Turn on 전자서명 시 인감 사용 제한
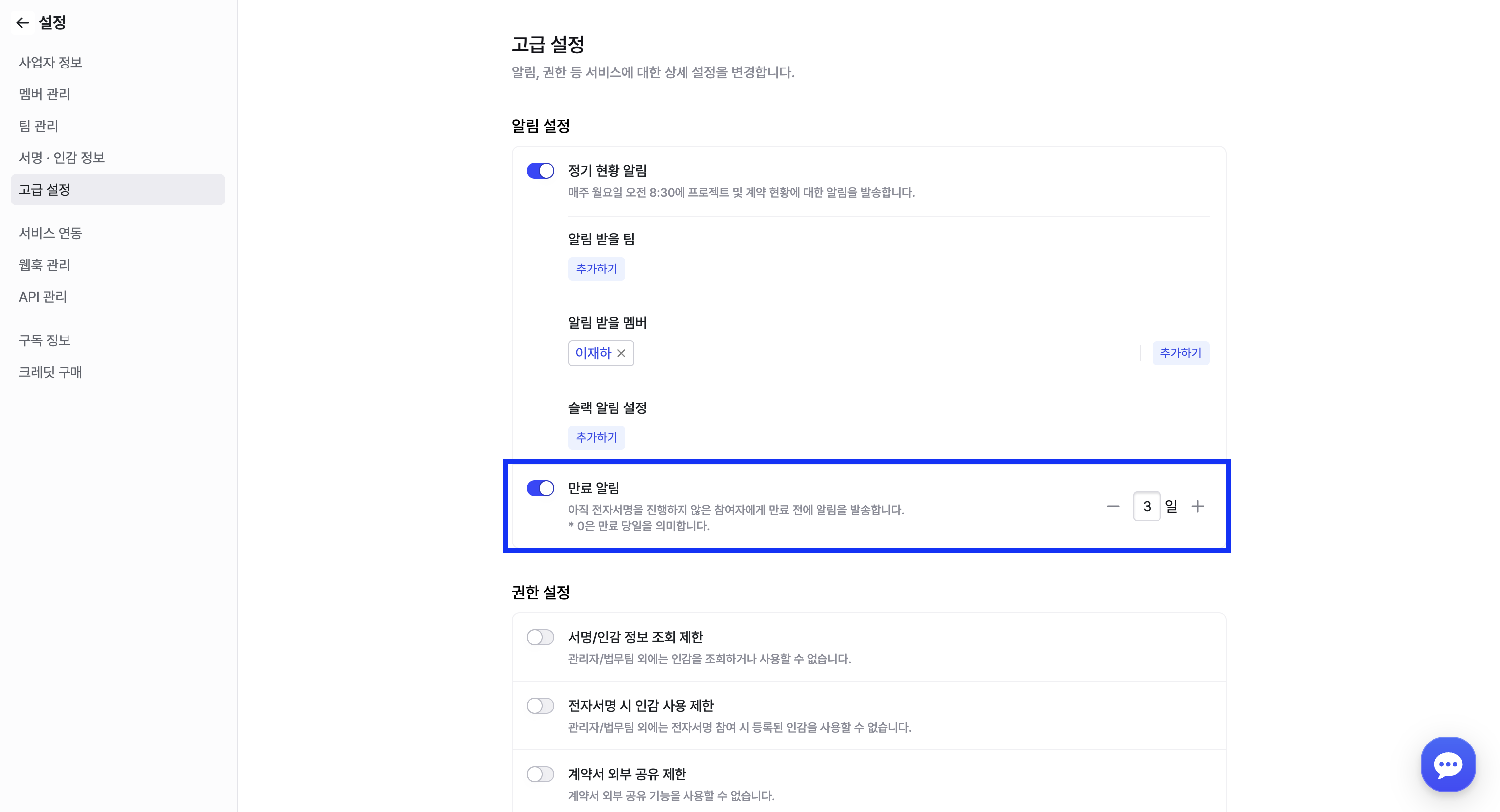The height and width of the screenshot is (812, 1500). coord(540,706)
